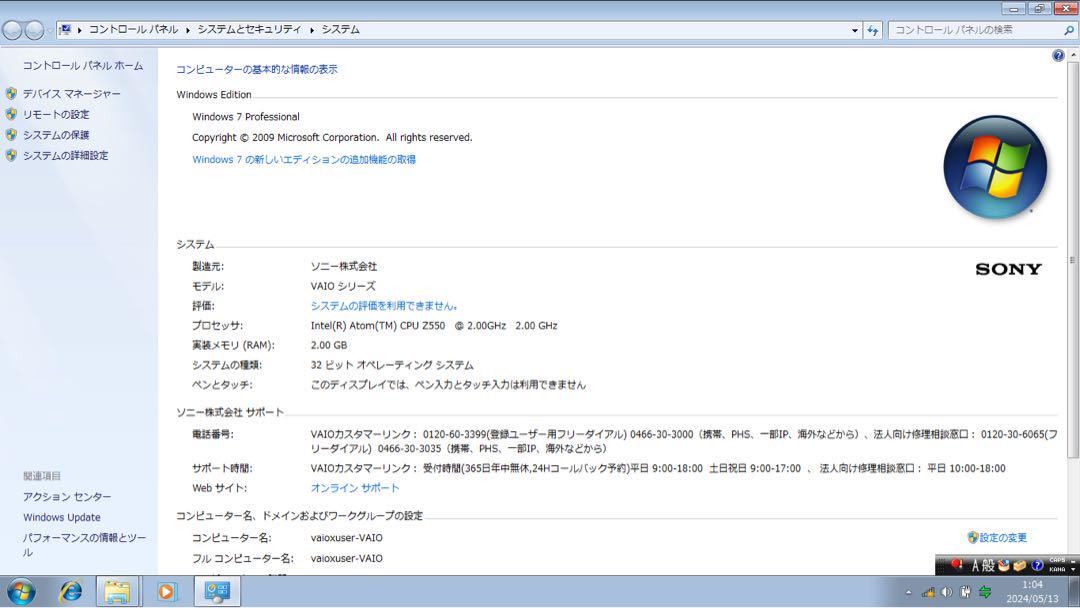Click the computer icon in address bar
This screenshot has width=1080, height=608.
(65, 30)
